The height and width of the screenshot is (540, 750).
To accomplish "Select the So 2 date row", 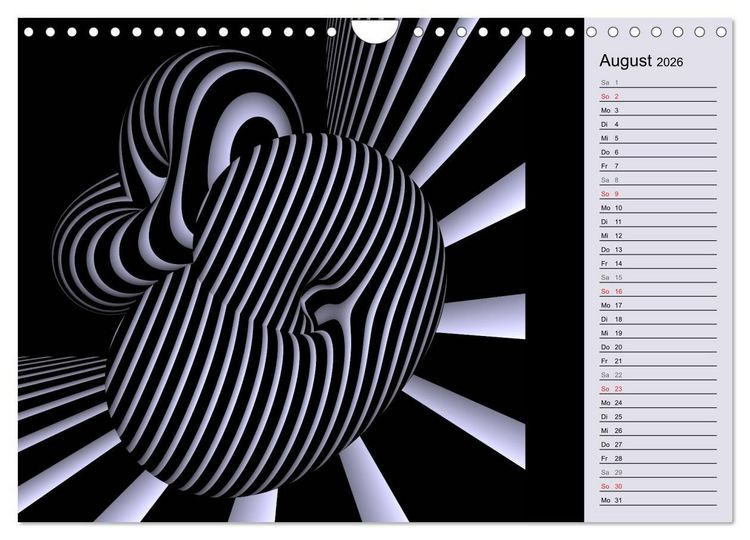I will pyautogui.click(x=658, y=96).
